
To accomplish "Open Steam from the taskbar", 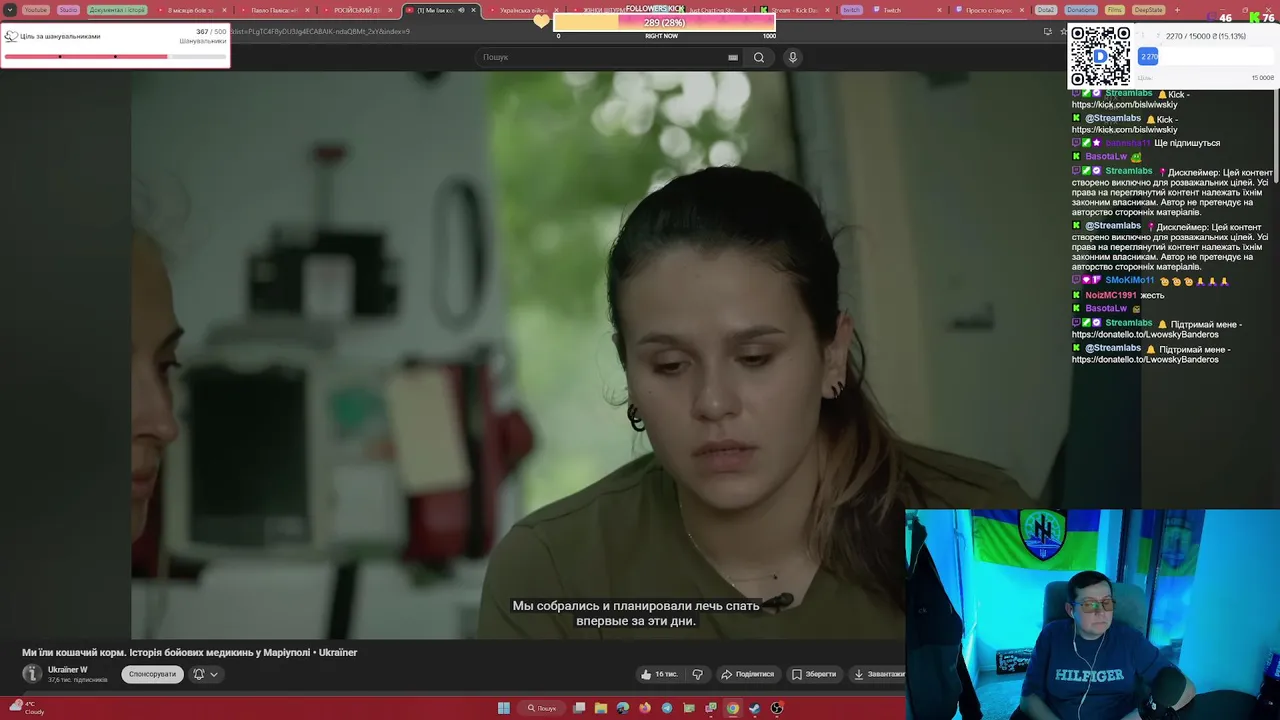I will click(x=755, y=708).
